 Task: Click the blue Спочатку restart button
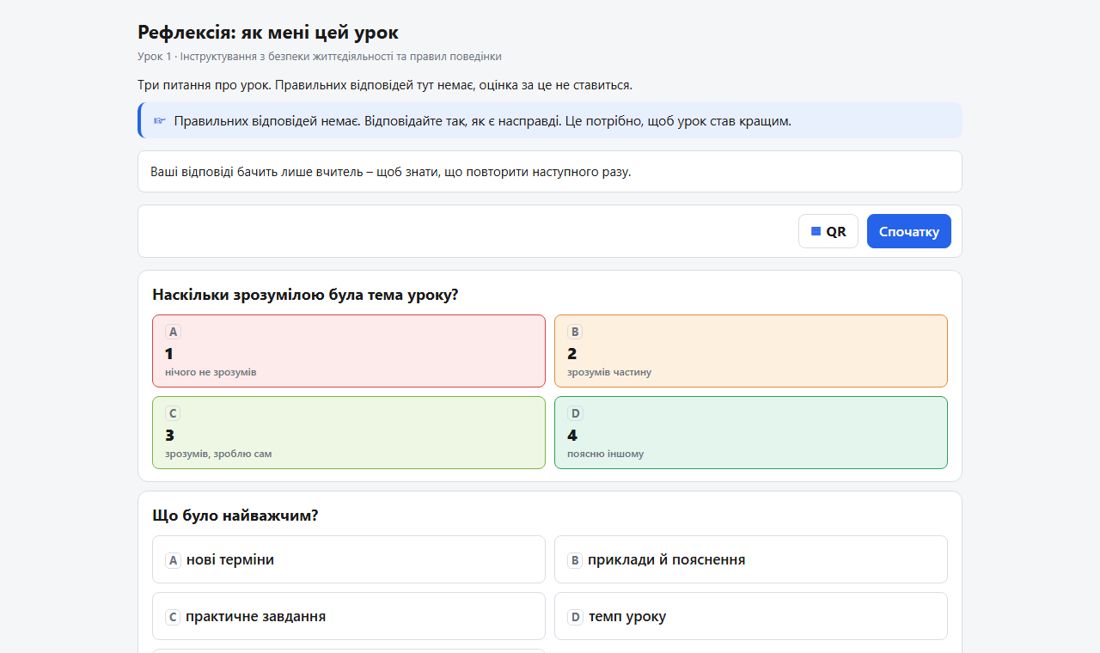(908, 231)
